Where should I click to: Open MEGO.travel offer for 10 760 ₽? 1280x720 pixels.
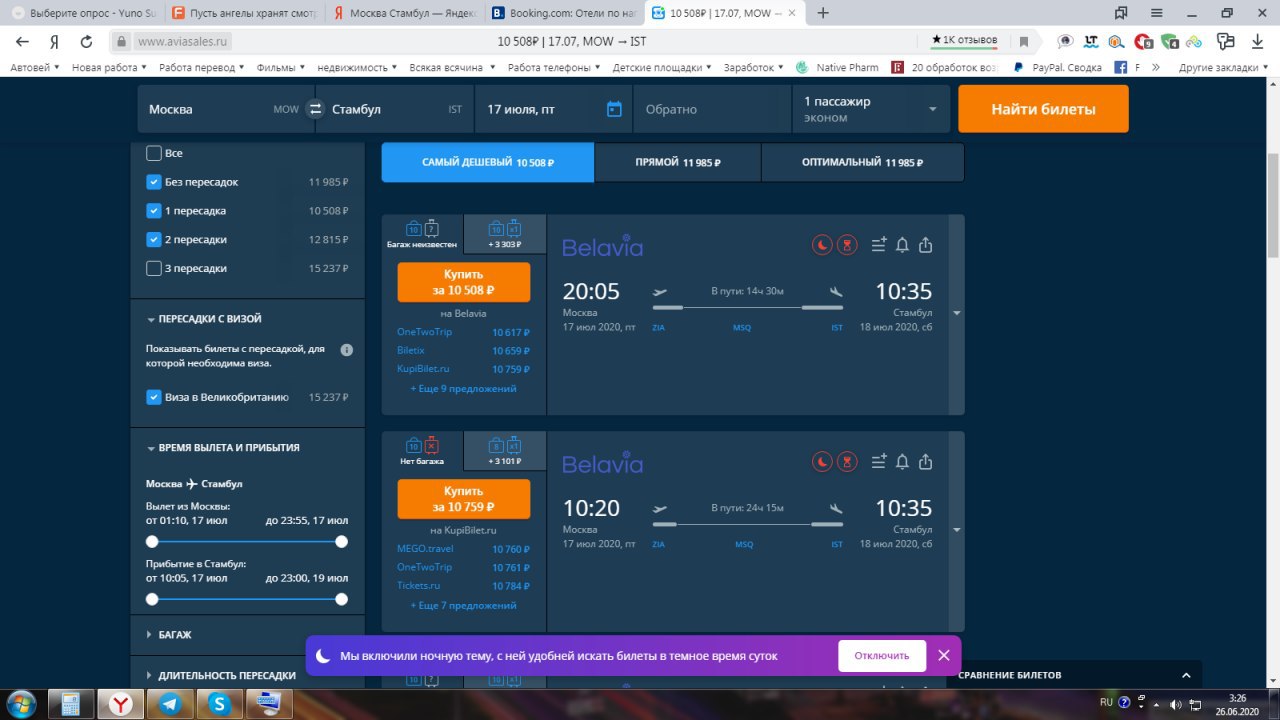[x=463, y=549]
